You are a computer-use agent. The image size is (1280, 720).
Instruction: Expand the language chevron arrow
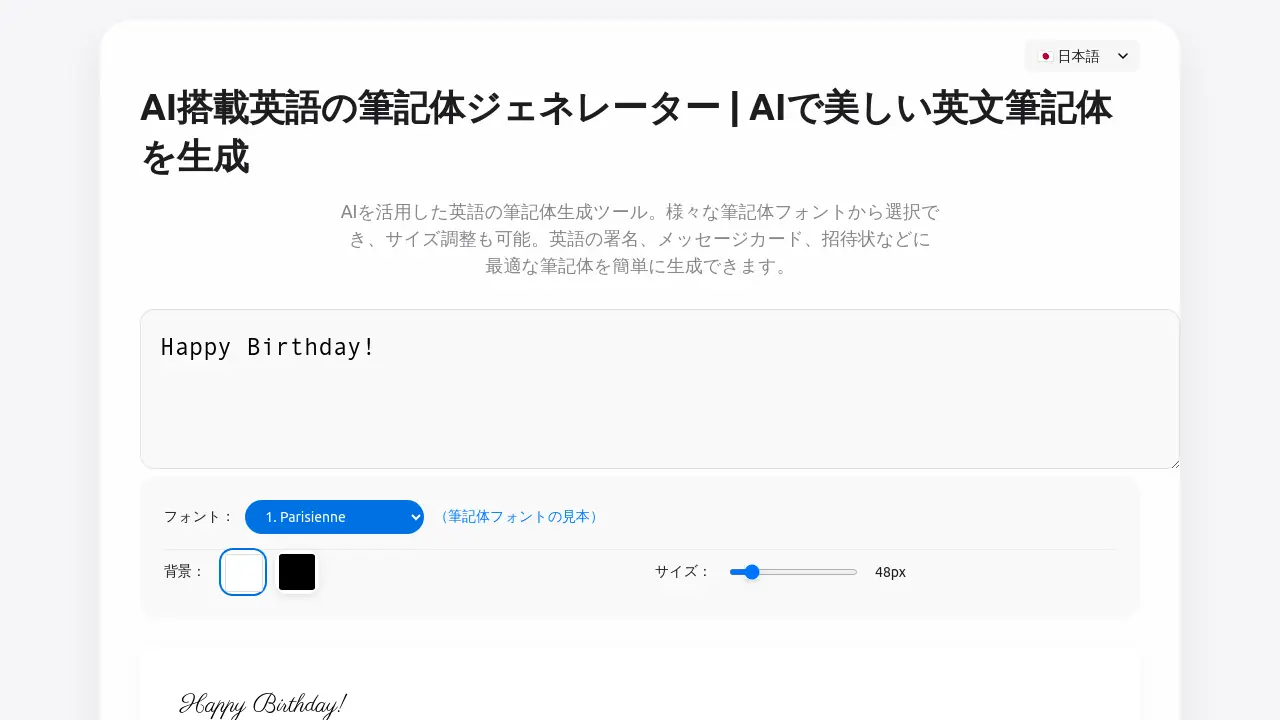coord(1123,56)
